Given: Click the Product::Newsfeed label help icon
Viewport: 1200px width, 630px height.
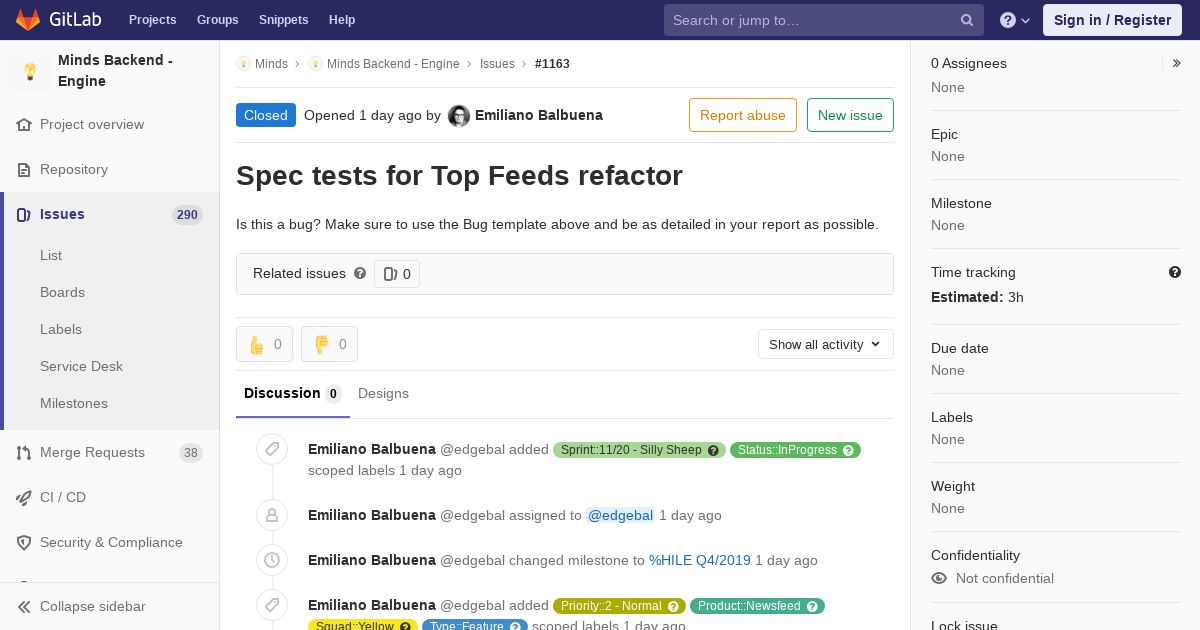Looking at the screenshot, I should pyautogui.click(x=813, y=606).
